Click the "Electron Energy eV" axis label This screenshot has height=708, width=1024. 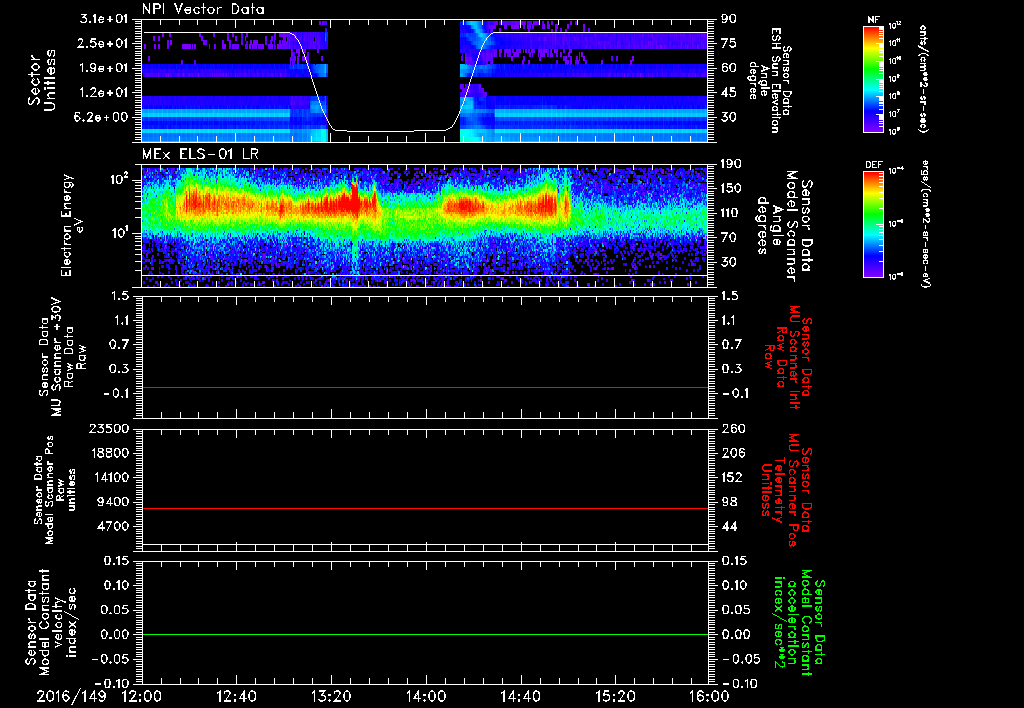[74, 225]
